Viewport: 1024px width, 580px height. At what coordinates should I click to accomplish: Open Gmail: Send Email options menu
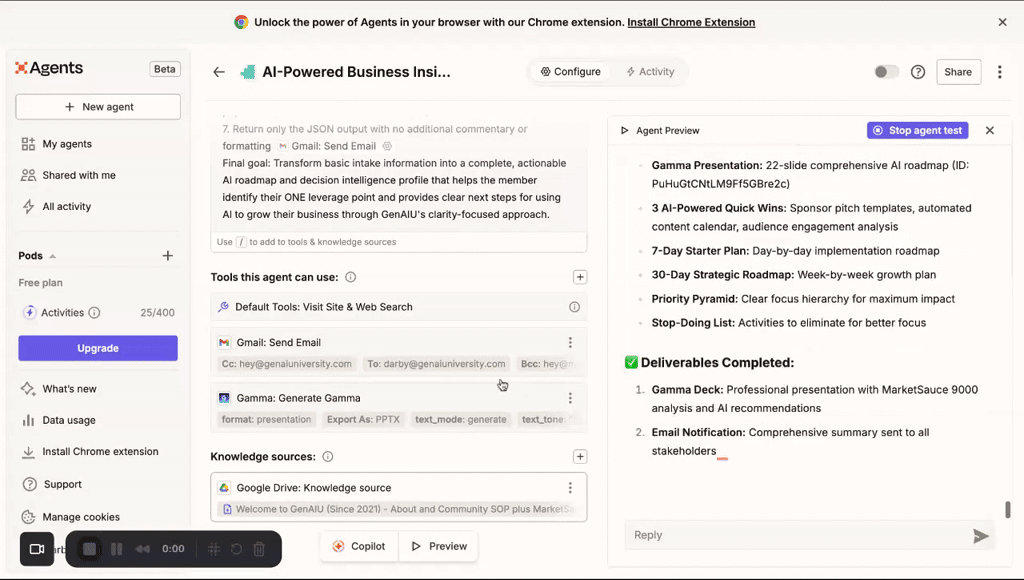[x=570, y=342]
